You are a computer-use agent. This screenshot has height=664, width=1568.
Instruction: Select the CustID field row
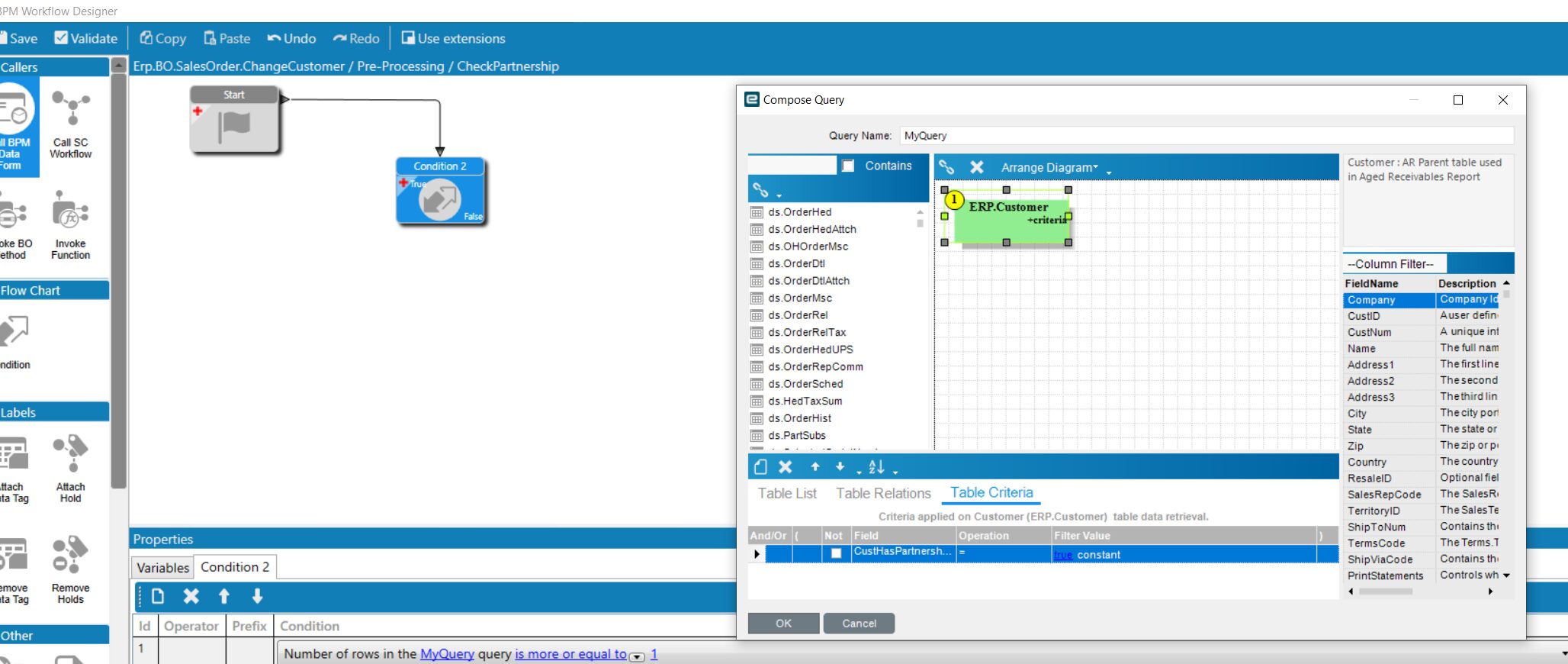[x=1422, y=316]
